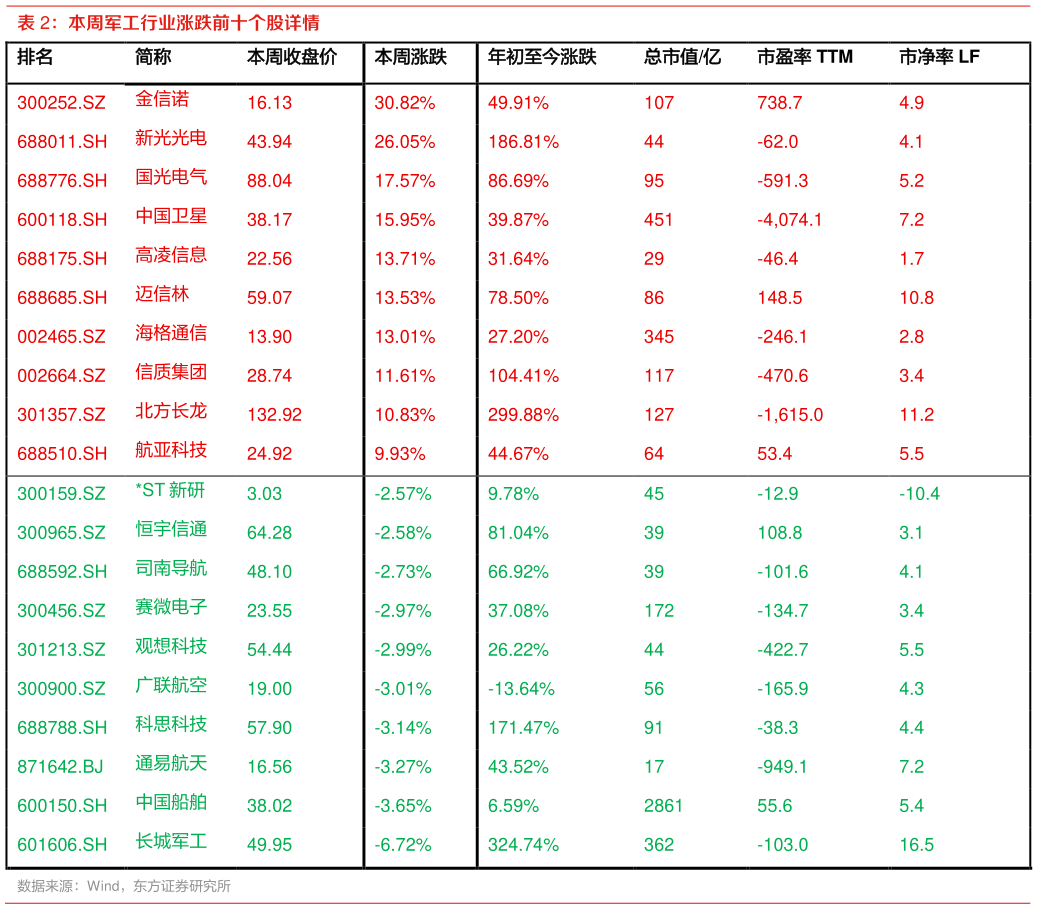Click the 市净率 LF column header

tap(939, 58)
